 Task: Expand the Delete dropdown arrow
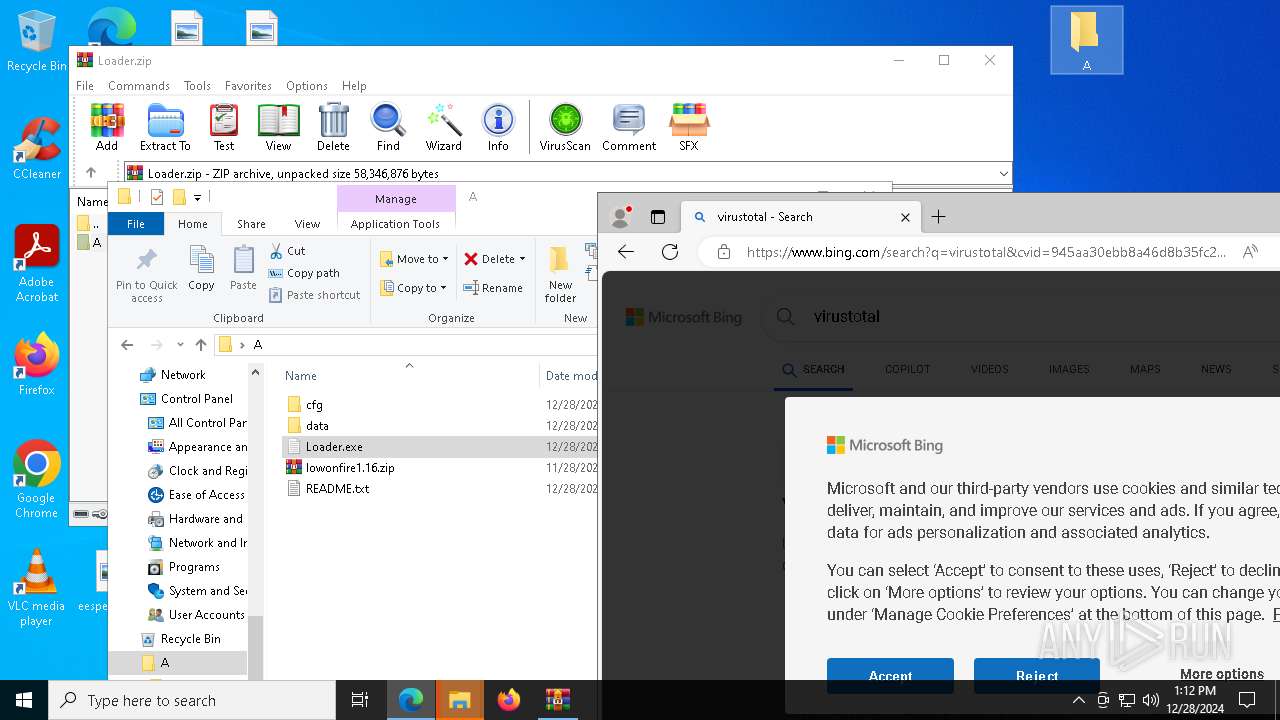(x=522, y=259)
